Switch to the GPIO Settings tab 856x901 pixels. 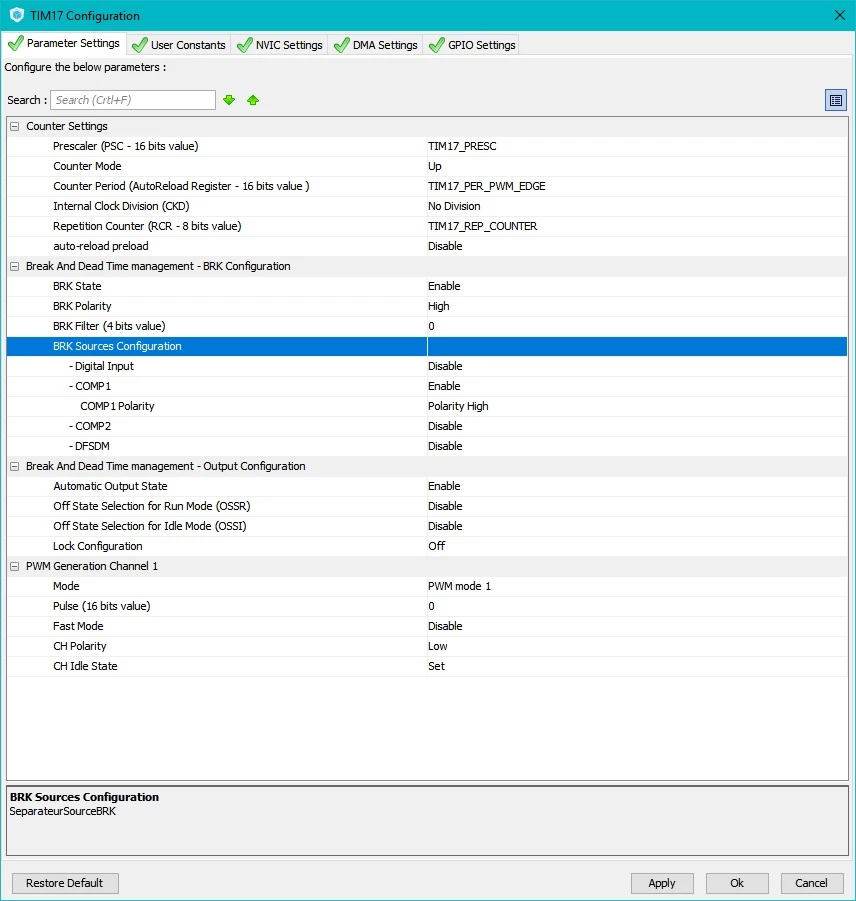point(472,45)
